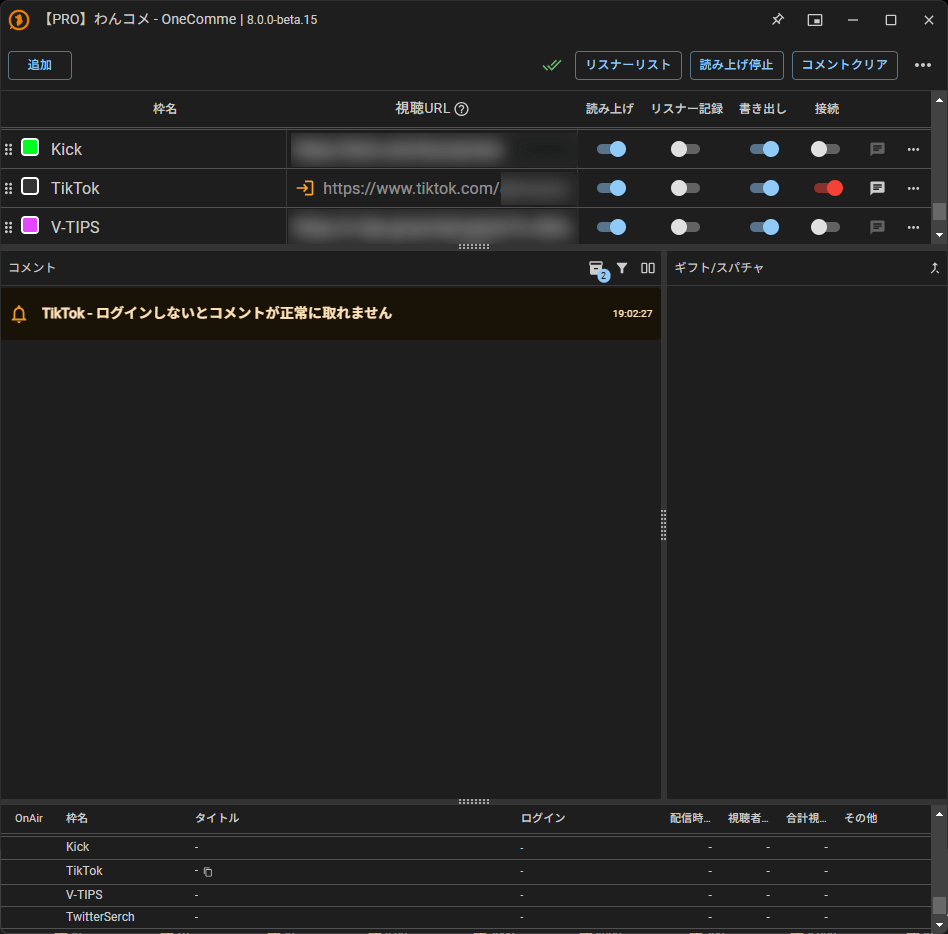Open the Kick row comment icon
This screenshot has height=934, width=948.
[x=877, y=149]
